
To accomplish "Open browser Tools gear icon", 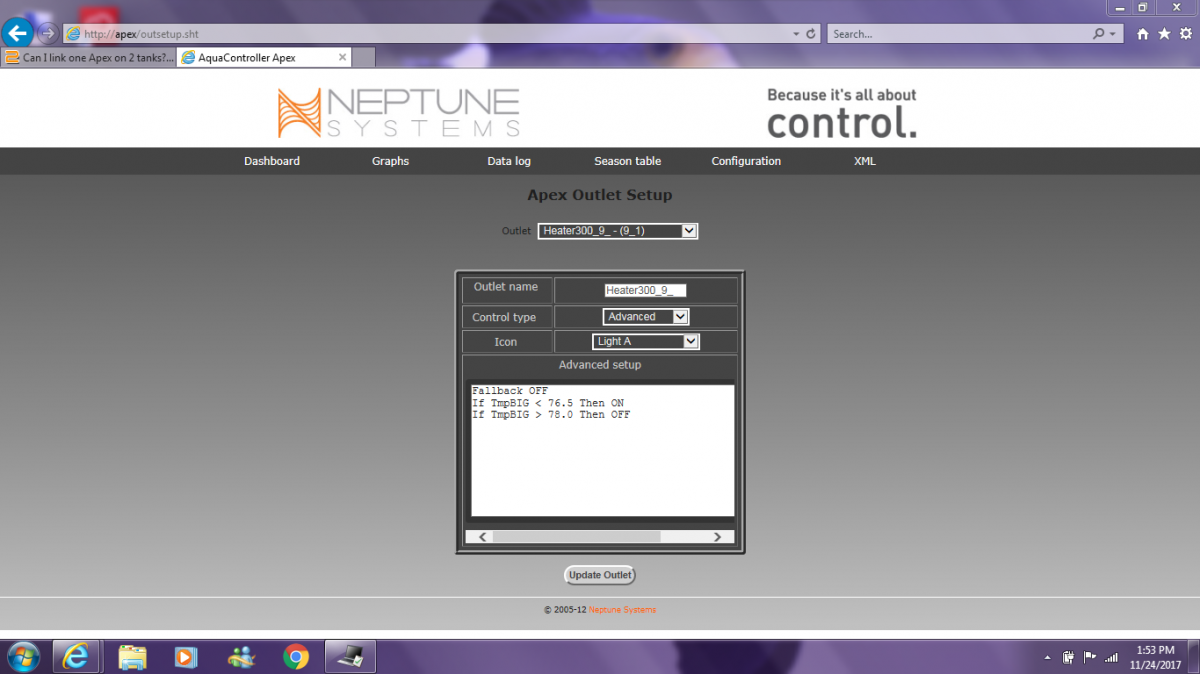I will coord(1184,34).
